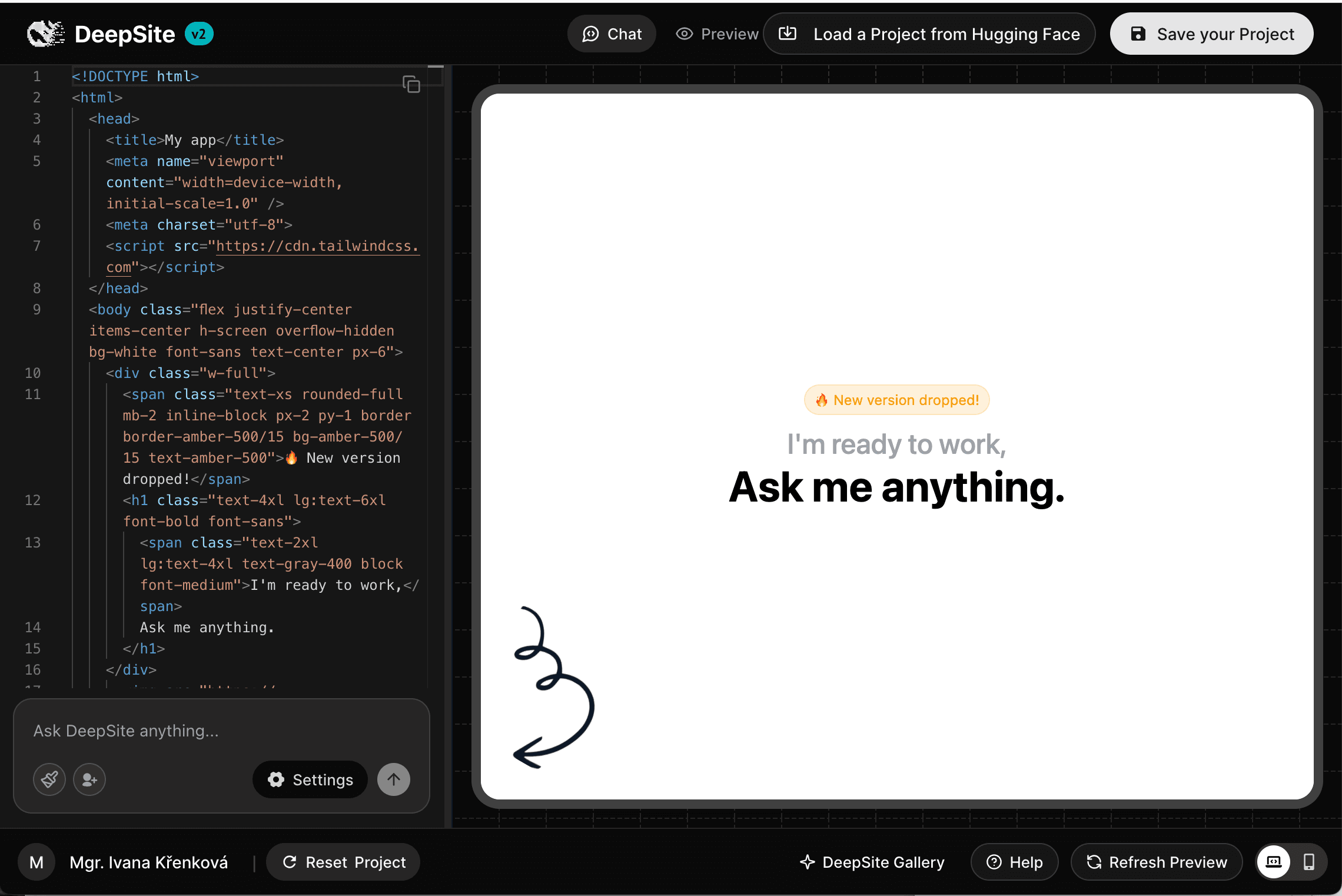
Task: Focus the Ask DeepSite anything input
Action: coord(221,731)
